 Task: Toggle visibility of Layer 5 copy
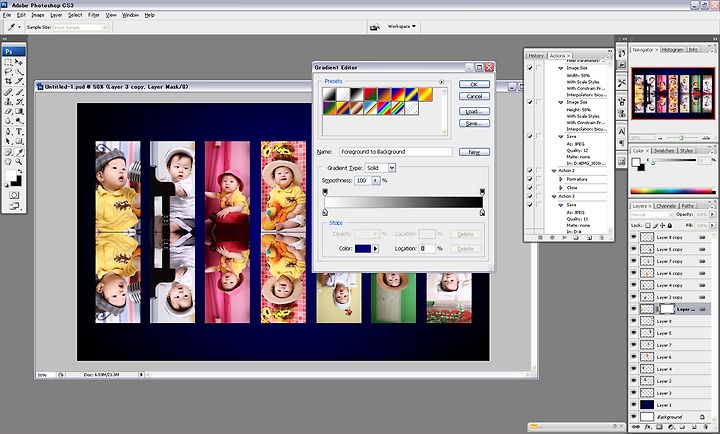pos(634,249)
